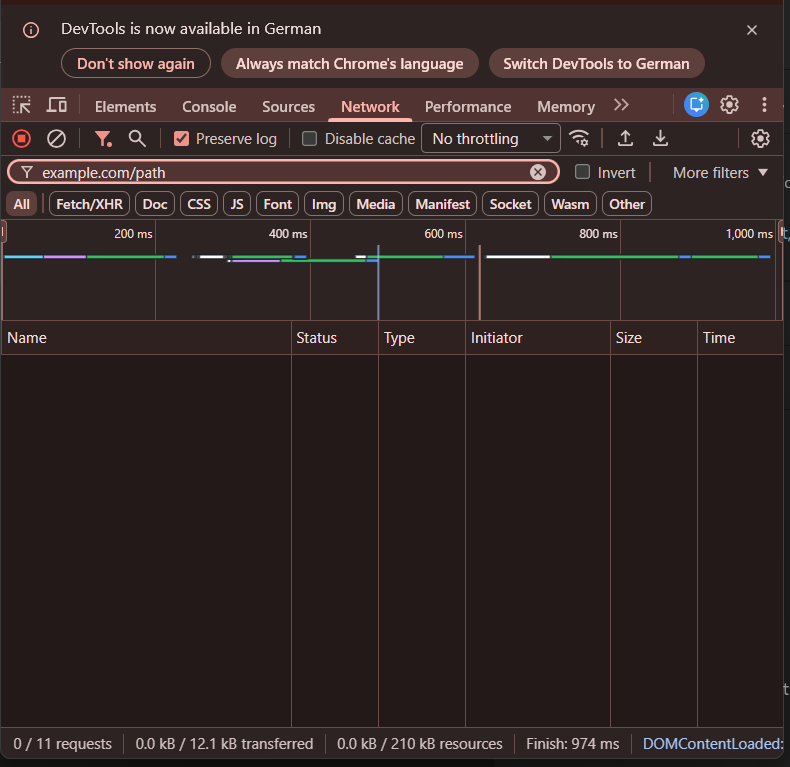
Task: Filter by Manifest requests
Action: click(442, 204)
